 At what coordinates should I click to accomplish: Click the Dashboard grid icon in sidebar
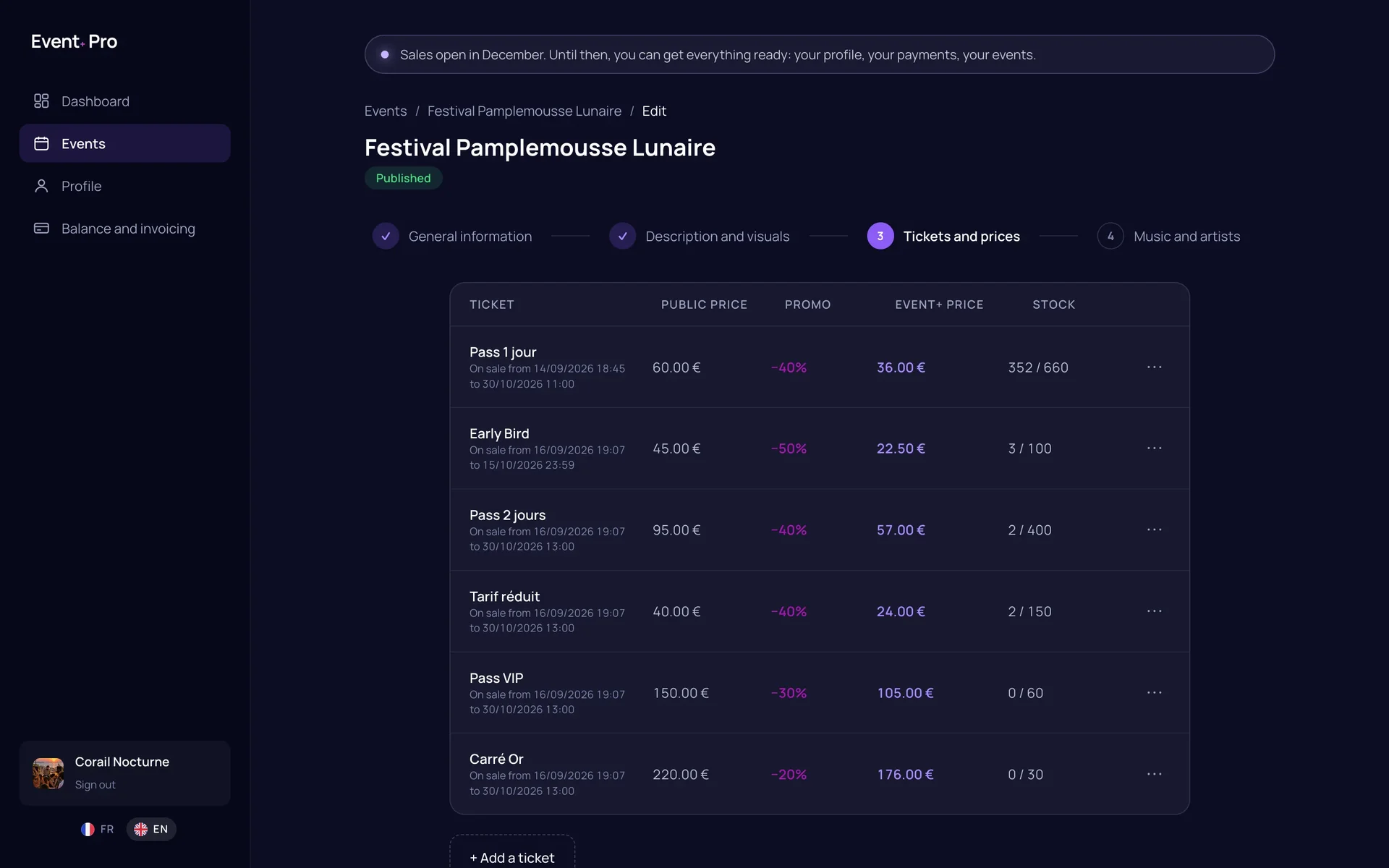41,101
